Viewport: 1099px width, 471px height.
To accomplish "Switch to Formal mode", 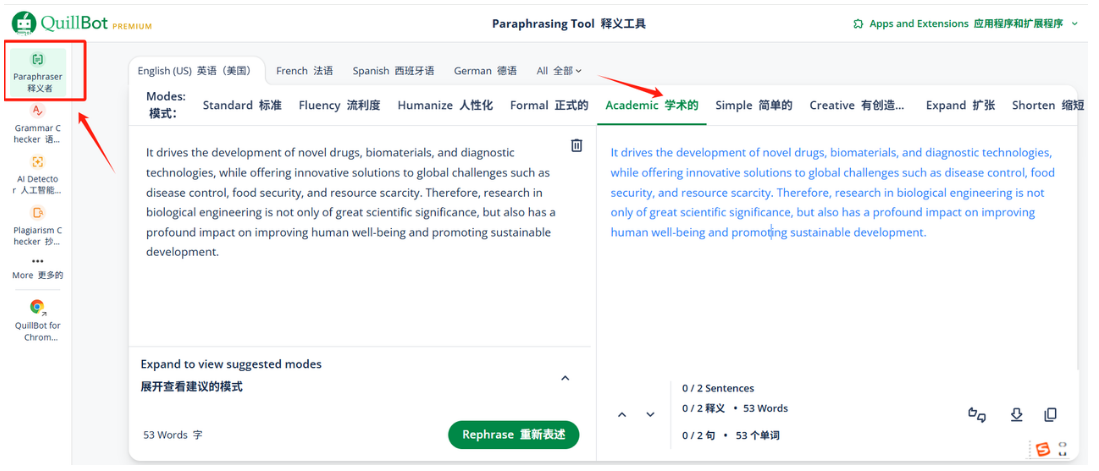I will pyautogui.click(x=549, y=105).
